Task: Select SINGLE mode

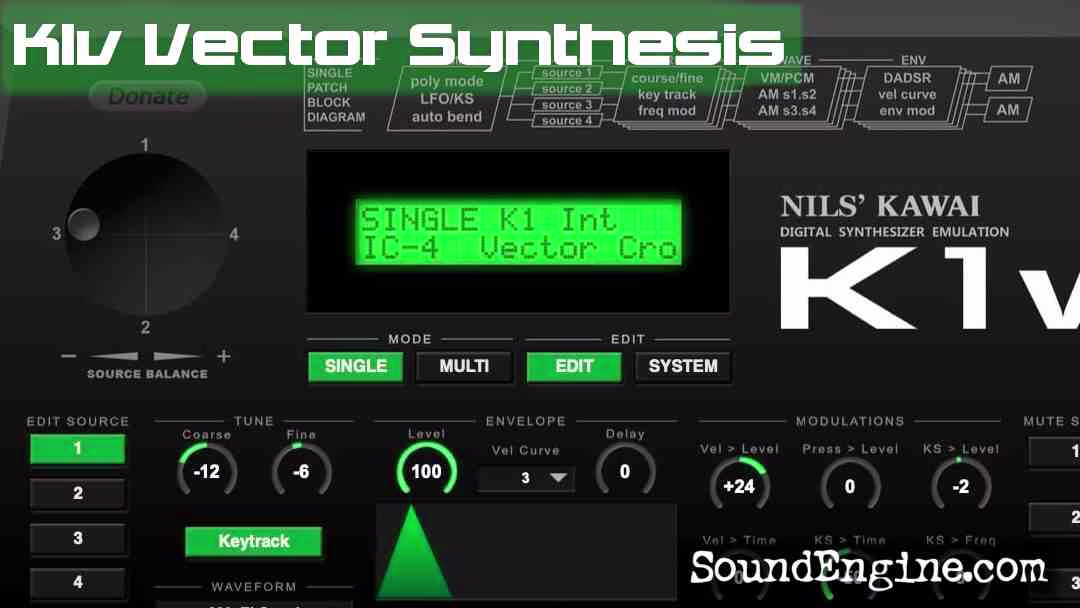Action: coord(355,366)
